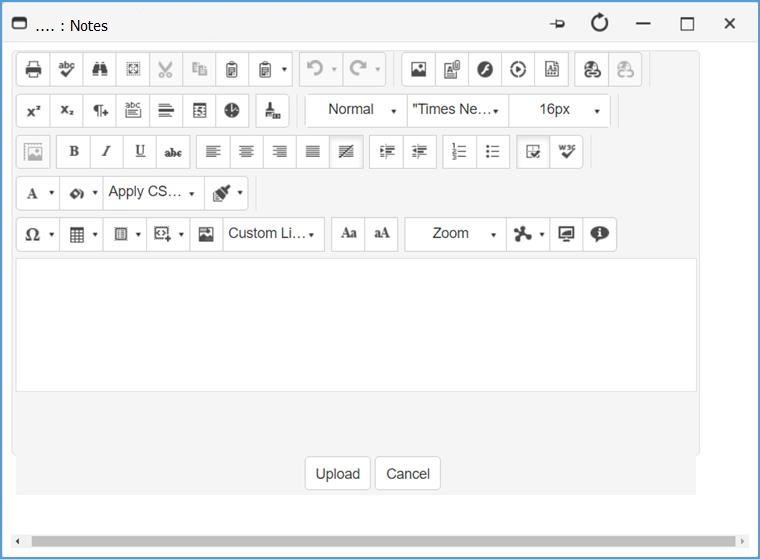Open the Normal paragraph style dropdown

pos(356,110)
